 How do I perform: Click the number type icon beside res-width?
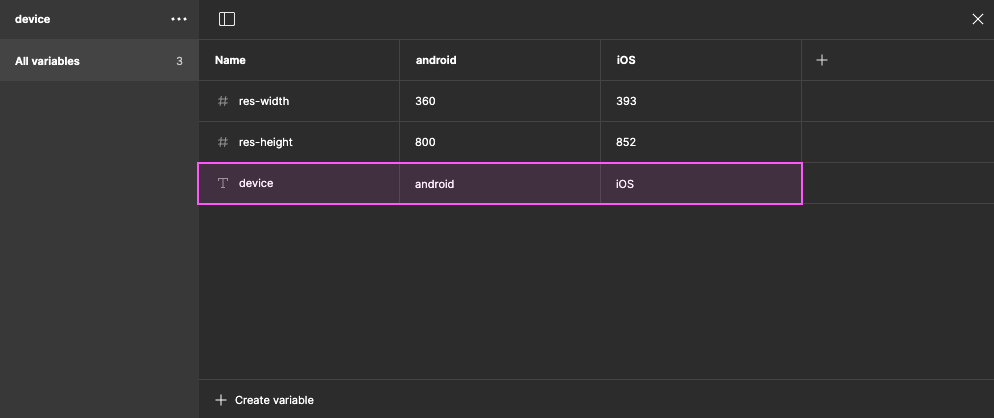(x=223, y=101)
